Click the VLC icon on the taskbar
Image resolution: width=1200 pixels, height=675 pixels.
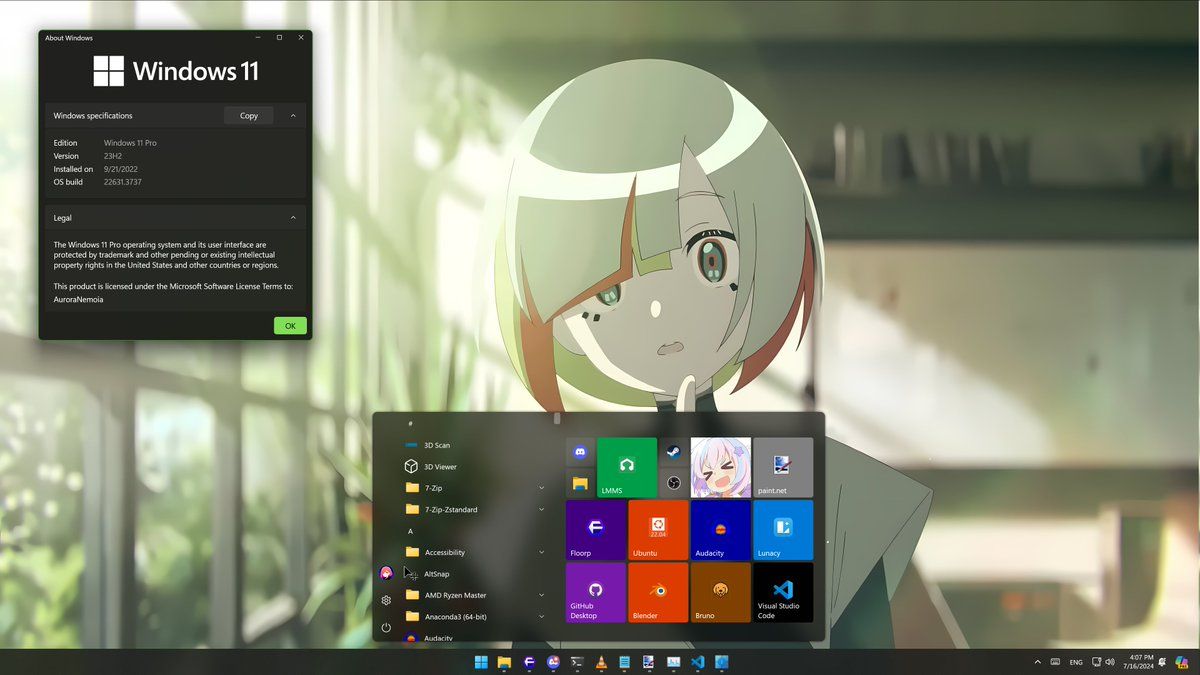click(x=601, y=662)
